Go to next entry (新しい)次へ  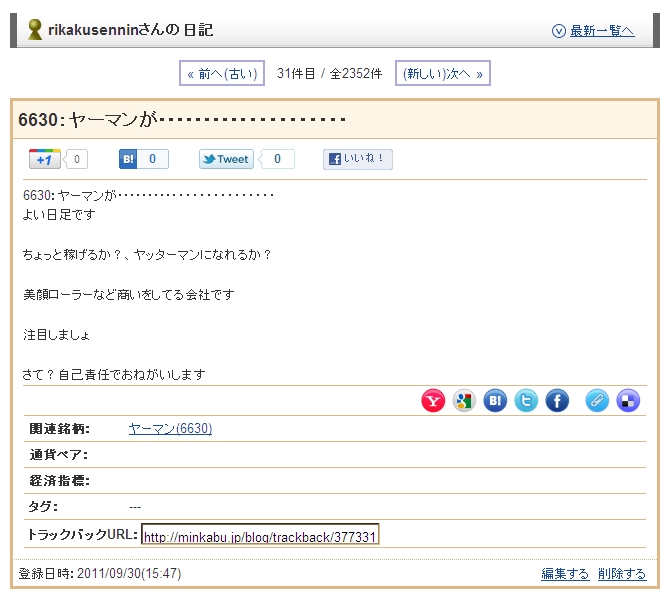click(x=443, y=73)
